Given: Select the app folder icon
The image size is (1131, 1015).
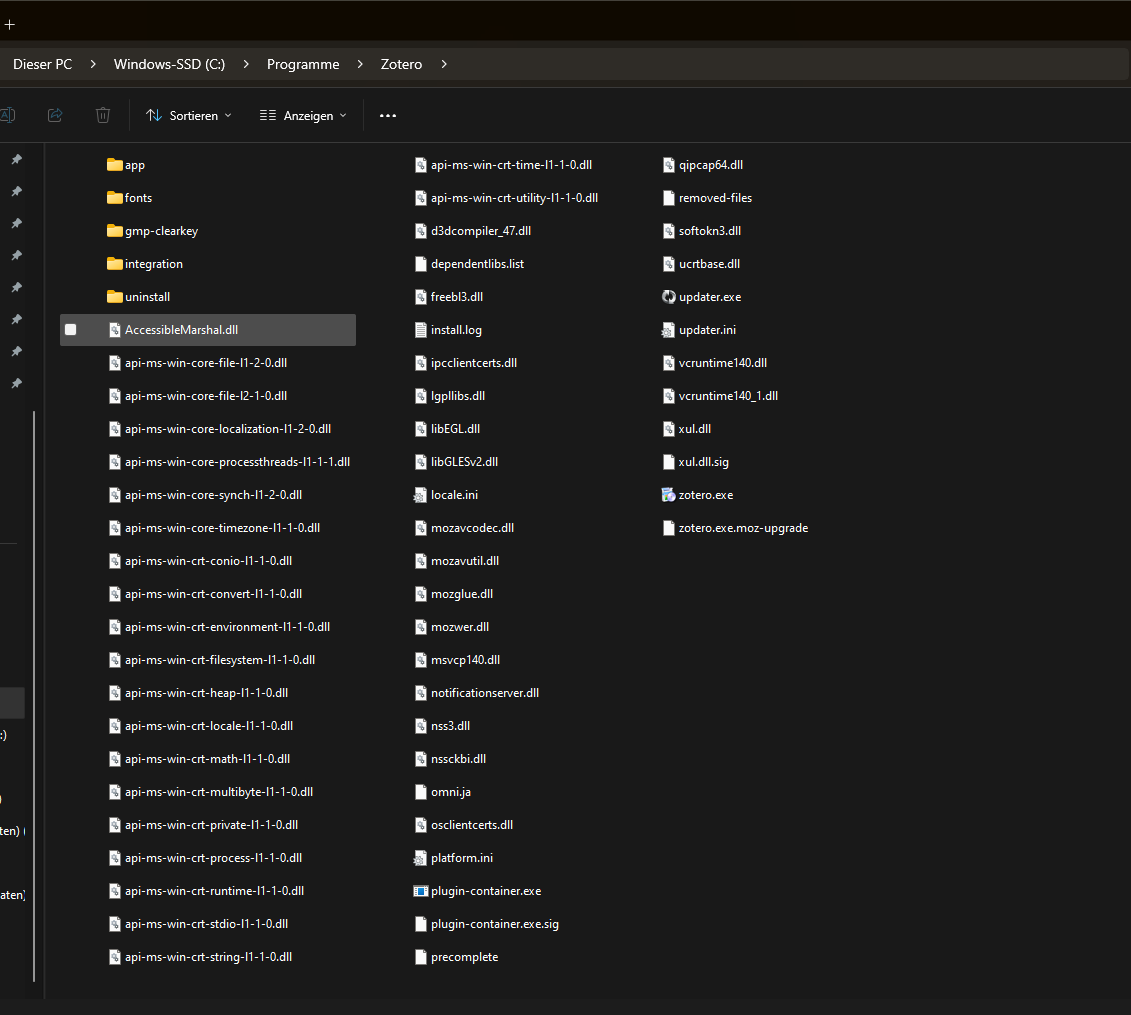Looking at the screenshot, I should tap(115, 164).
